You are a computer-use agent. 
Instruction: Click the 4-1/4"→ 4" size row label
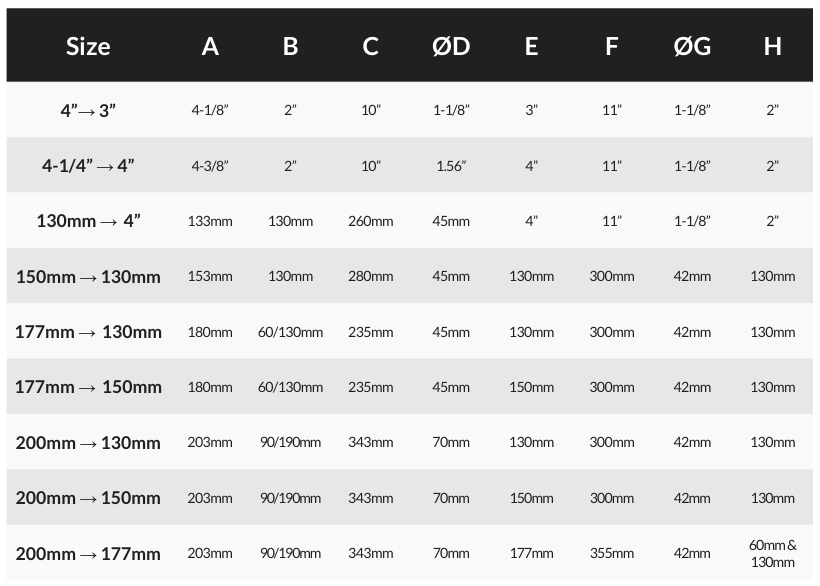[x=88, y=165]
